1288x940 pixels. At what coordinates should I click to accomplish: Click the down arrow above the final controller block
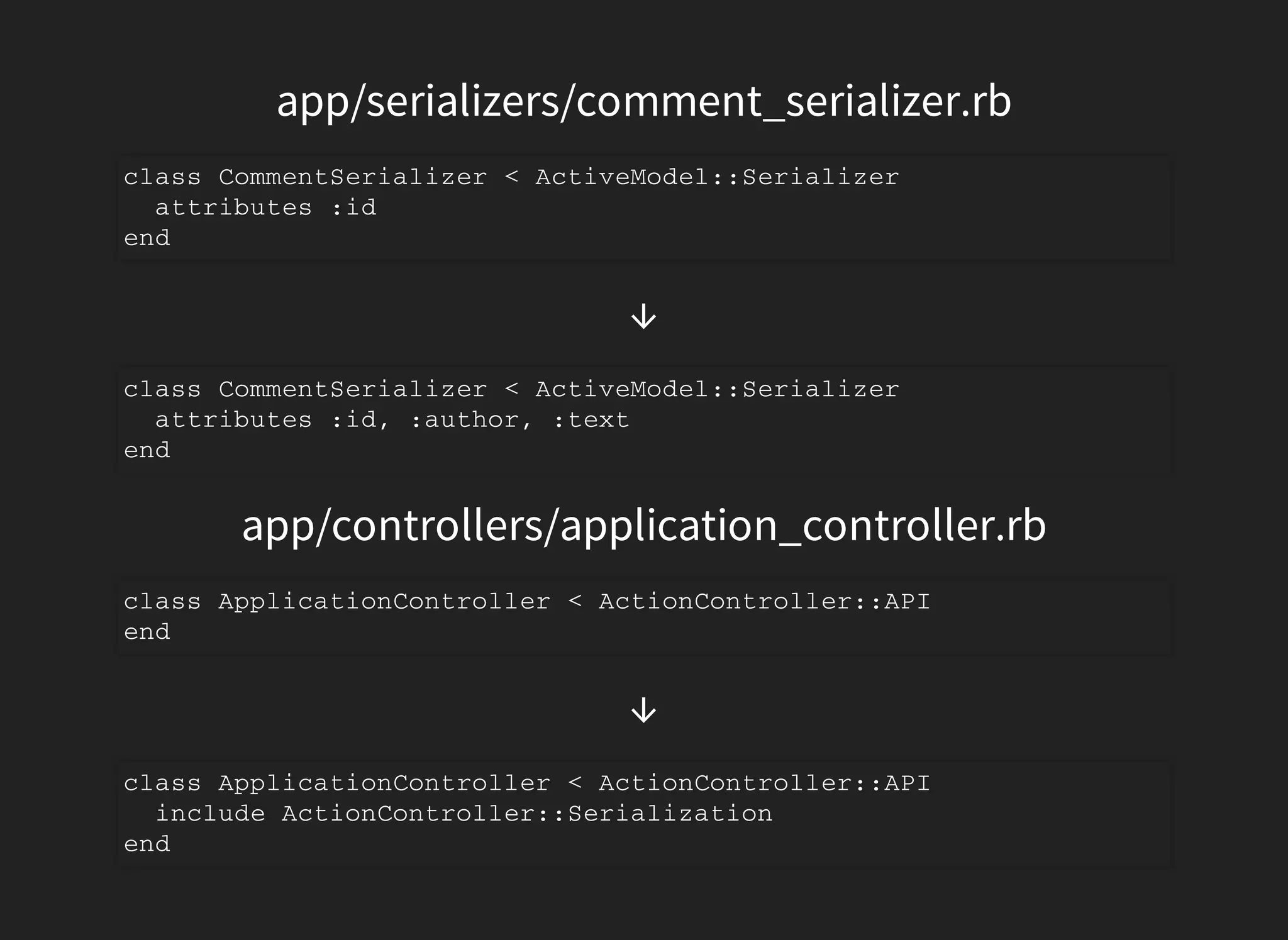[643, 711]
